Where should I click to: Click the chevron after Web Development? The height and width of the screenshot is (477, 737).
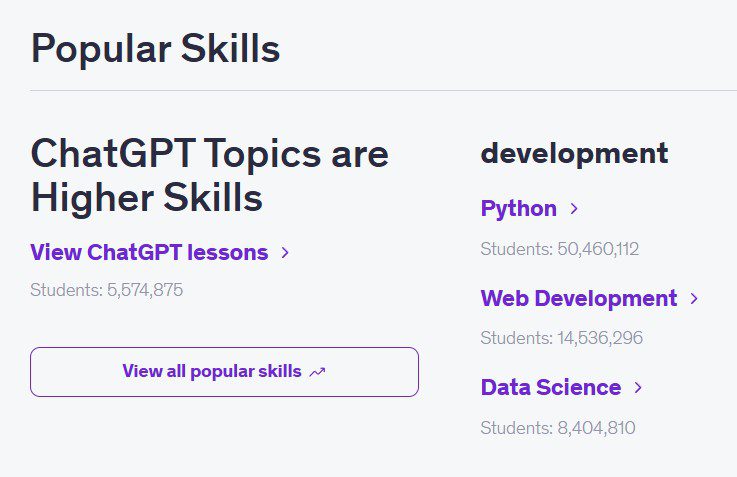[x=694, y=299]
